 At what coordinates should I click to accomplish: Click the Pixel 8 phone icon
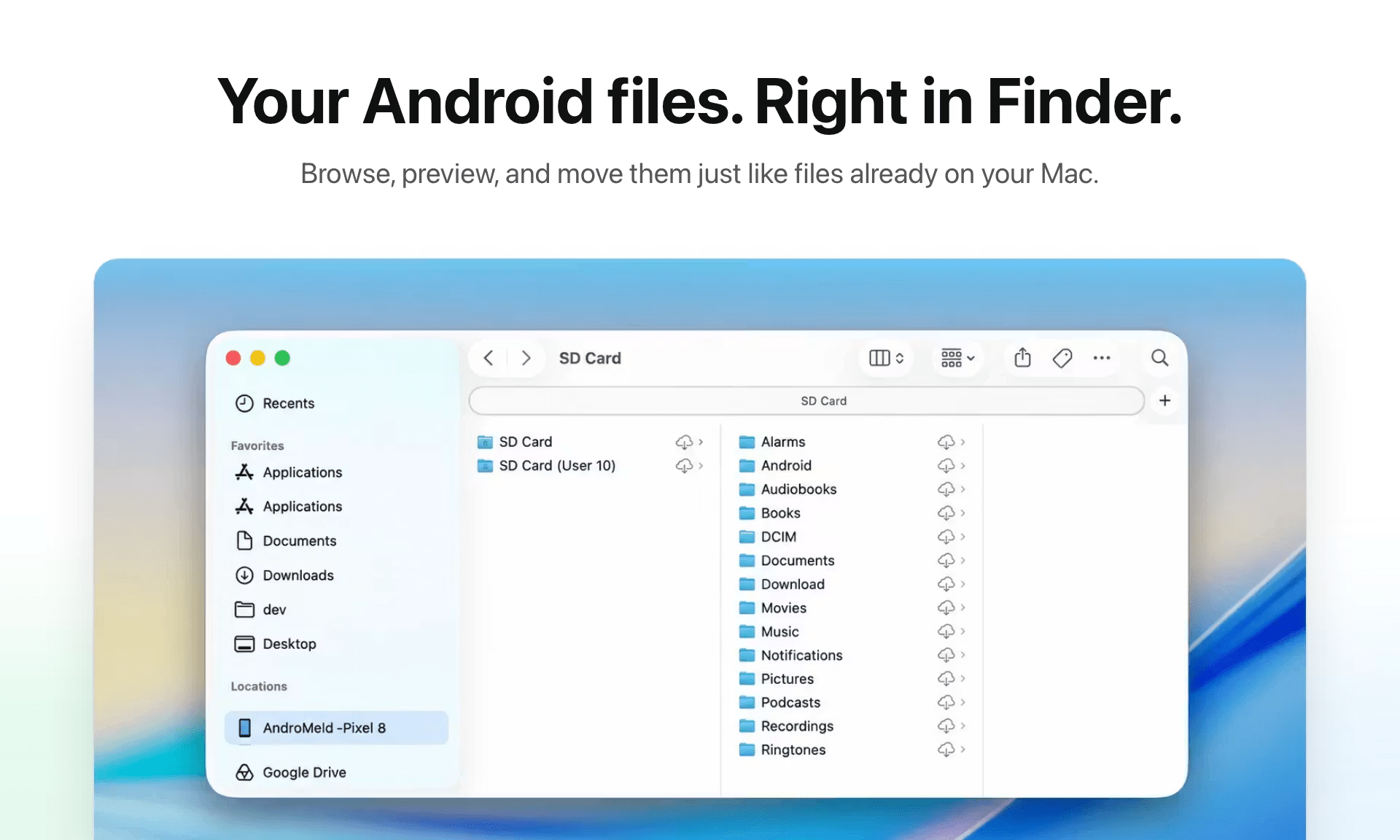pyautogui.click(x=245, y=728)
